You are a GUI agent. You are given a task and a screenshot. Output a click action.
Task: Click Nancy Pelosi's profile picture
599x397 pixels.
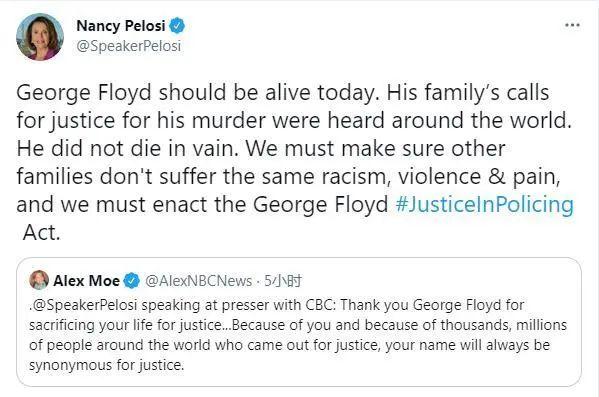pyautogui.click(x=40, y=37)
